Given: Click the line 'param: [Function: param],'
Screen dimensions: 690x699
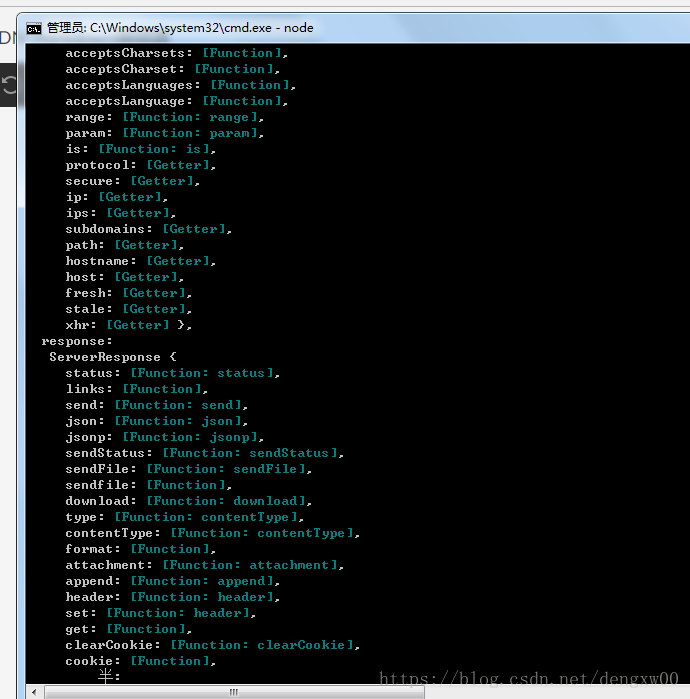Looking at the screenshot, I should [164, 133].
